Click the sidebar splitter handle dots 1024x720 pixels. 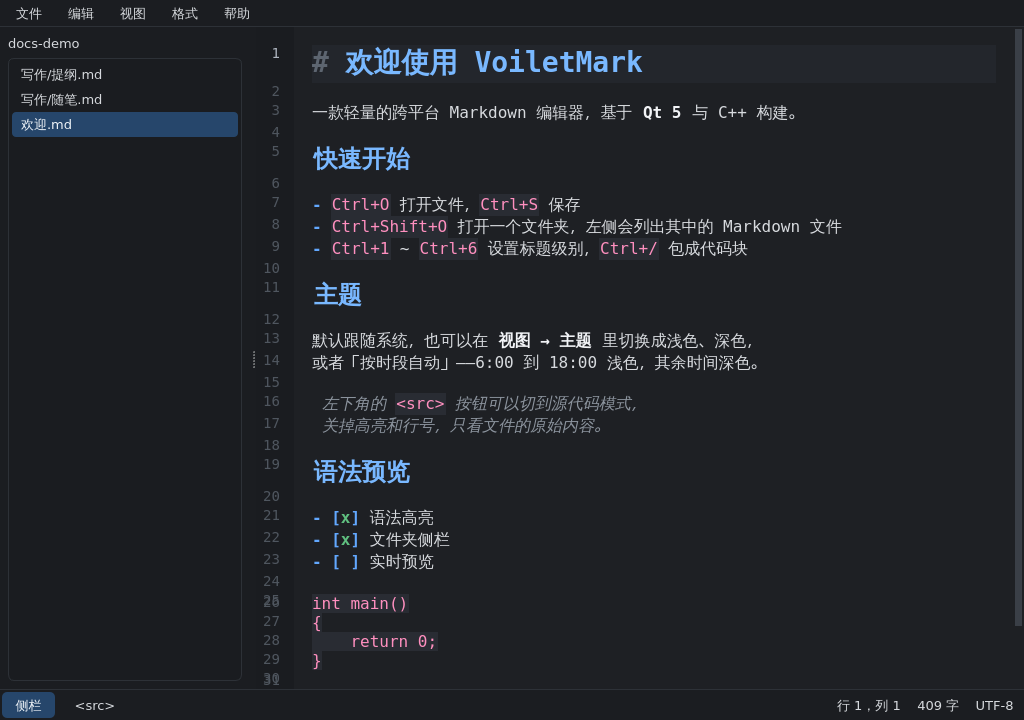pos(254,359)
